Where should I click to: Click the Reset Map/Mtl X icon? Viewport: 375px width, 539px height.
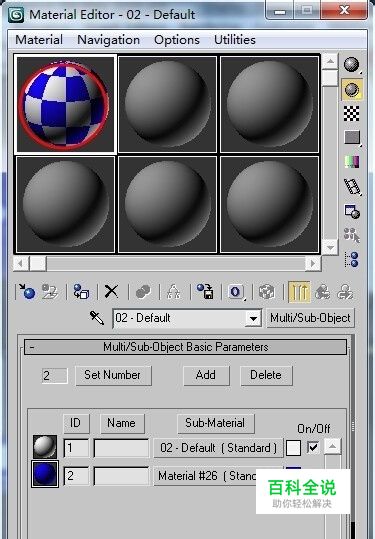tap(111, 292)
